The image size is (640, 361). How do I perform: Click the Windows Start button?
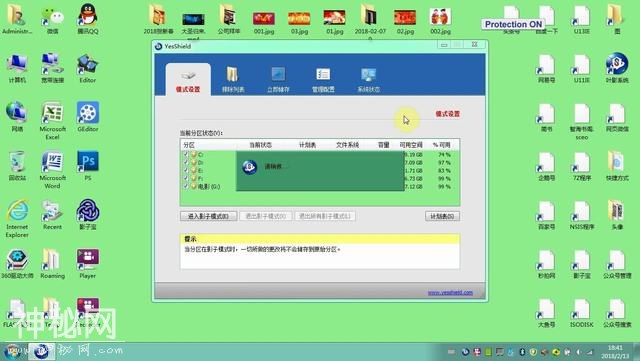pyautogui.click(x=12, y=351)
